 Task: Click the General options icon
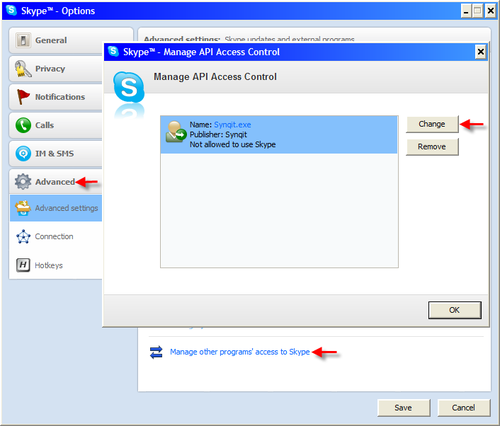pos(23,40)
